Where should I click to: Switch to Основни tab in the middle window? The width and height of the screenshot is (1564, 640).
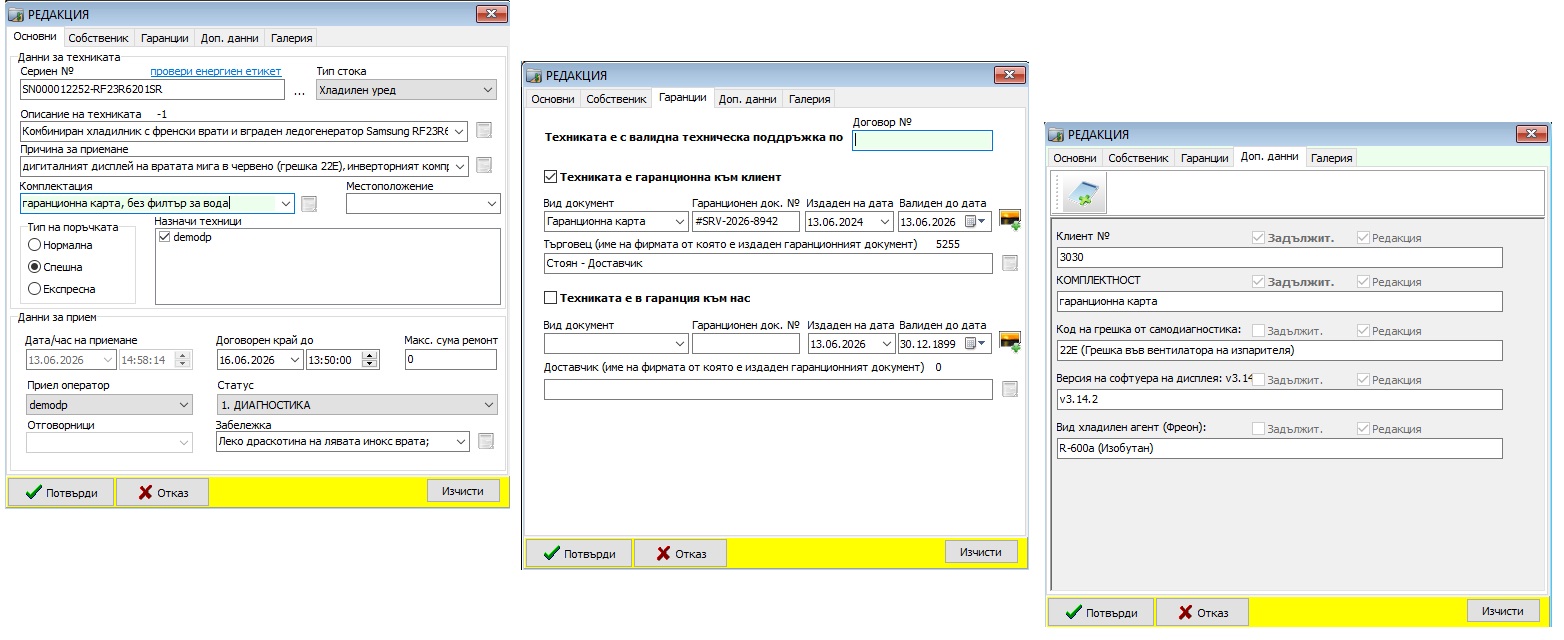[x=553, y=99]
